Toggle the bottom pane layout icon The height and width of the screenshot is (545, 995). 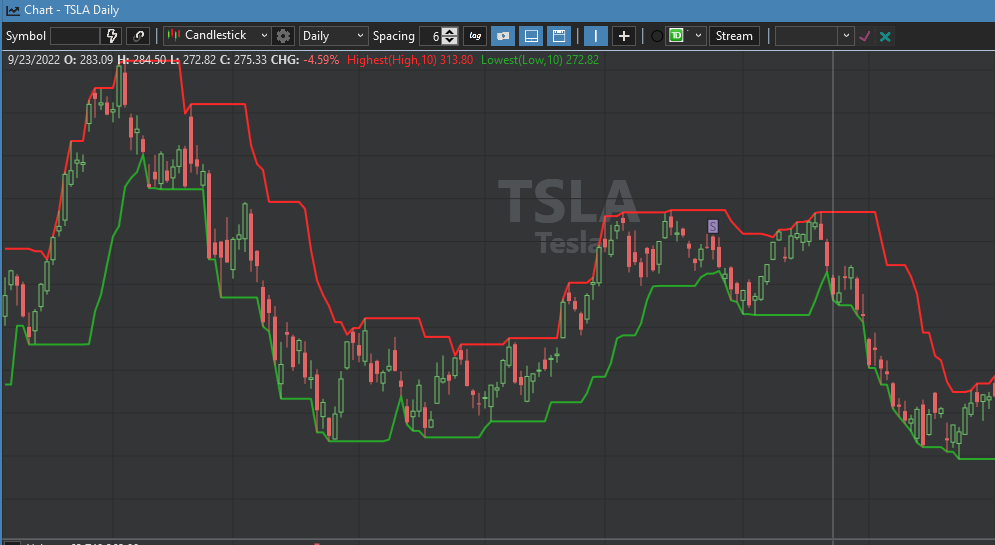(530, 36)
